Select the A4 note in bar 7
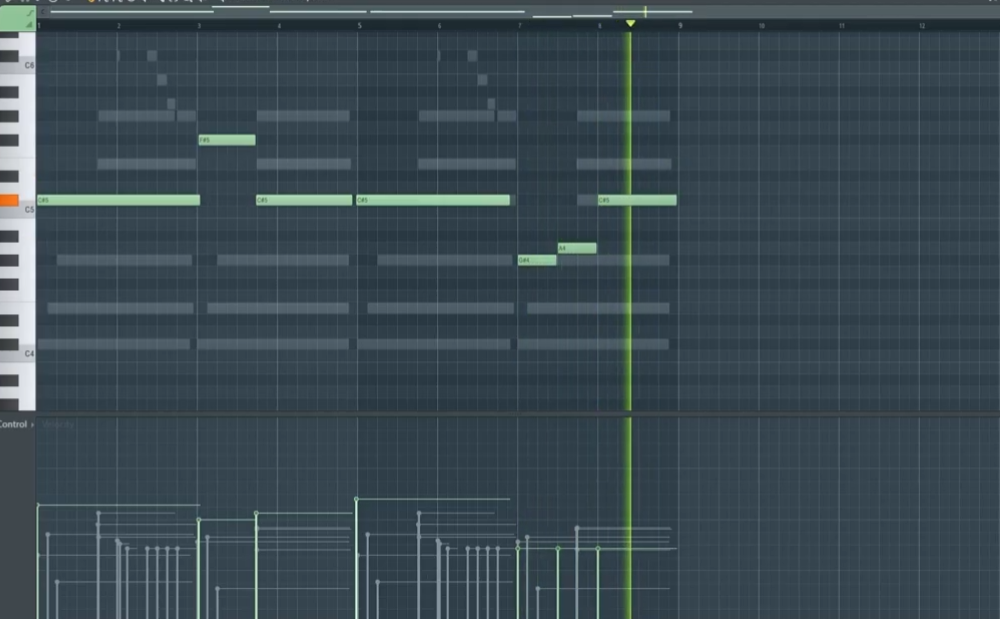 click(x=577, y=248)
